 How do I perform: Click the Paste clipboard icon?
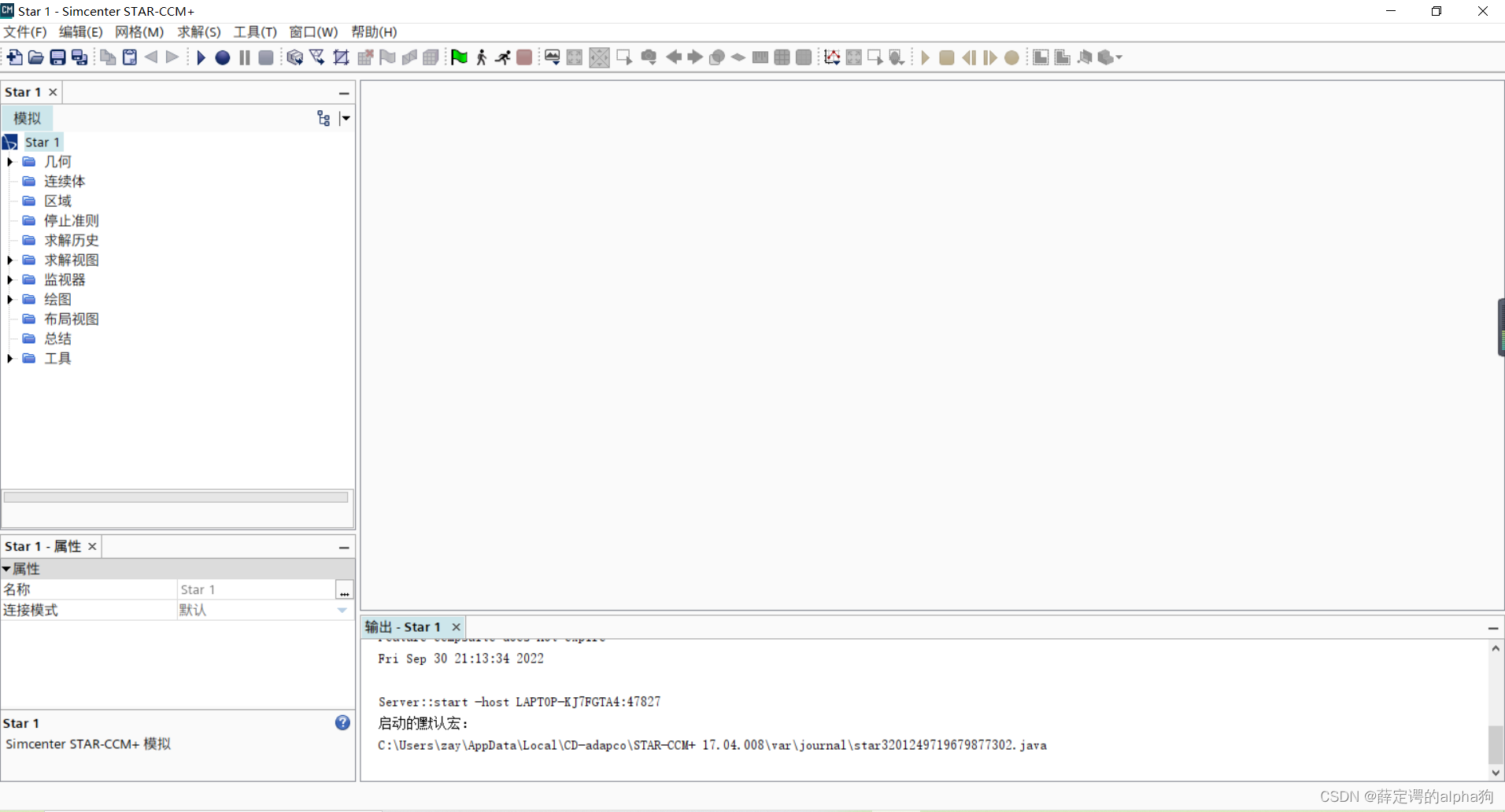pos(130,57)
